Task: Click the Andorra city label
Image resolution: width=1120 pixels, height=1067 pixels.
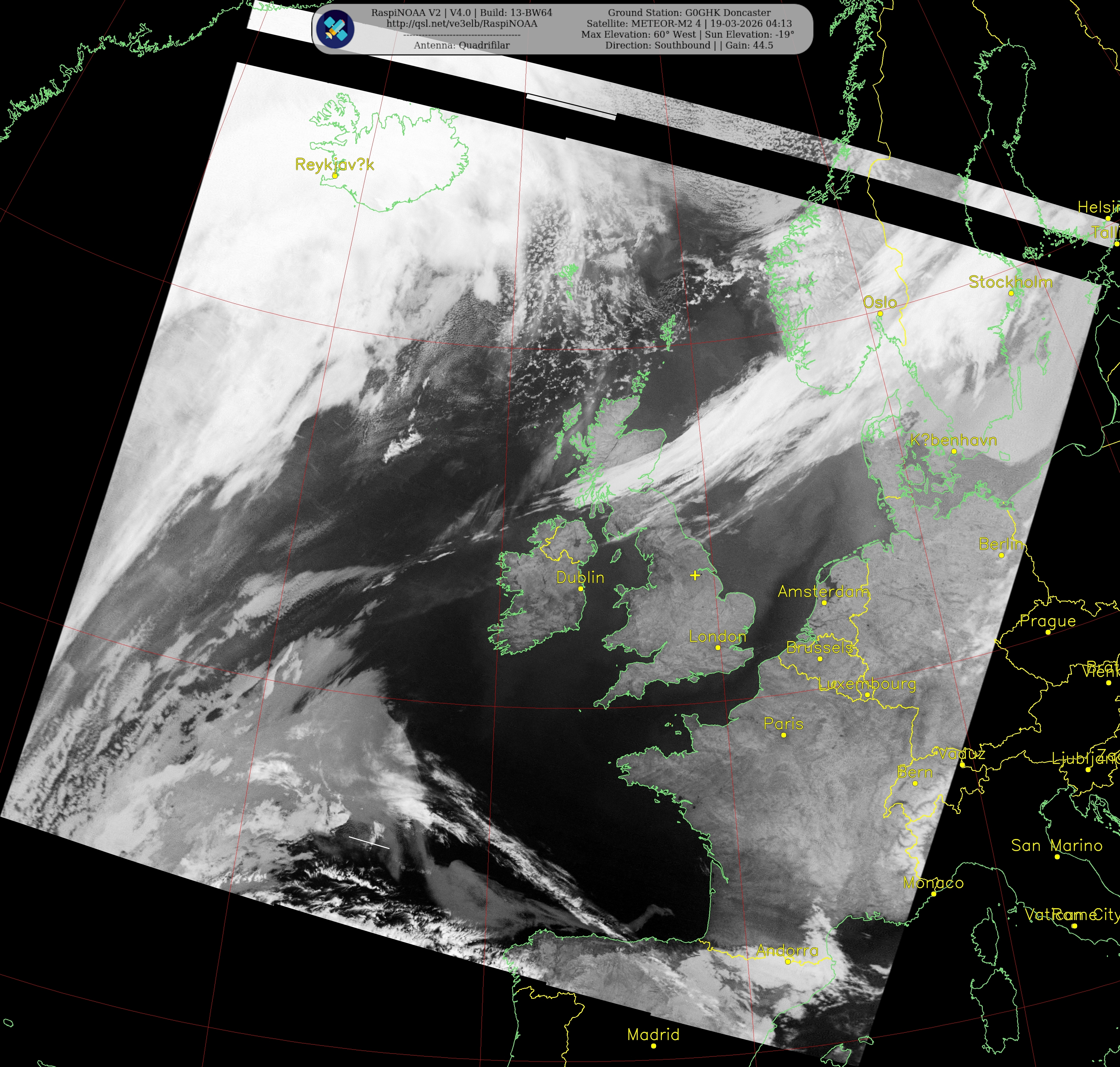Action: (787, 950)
